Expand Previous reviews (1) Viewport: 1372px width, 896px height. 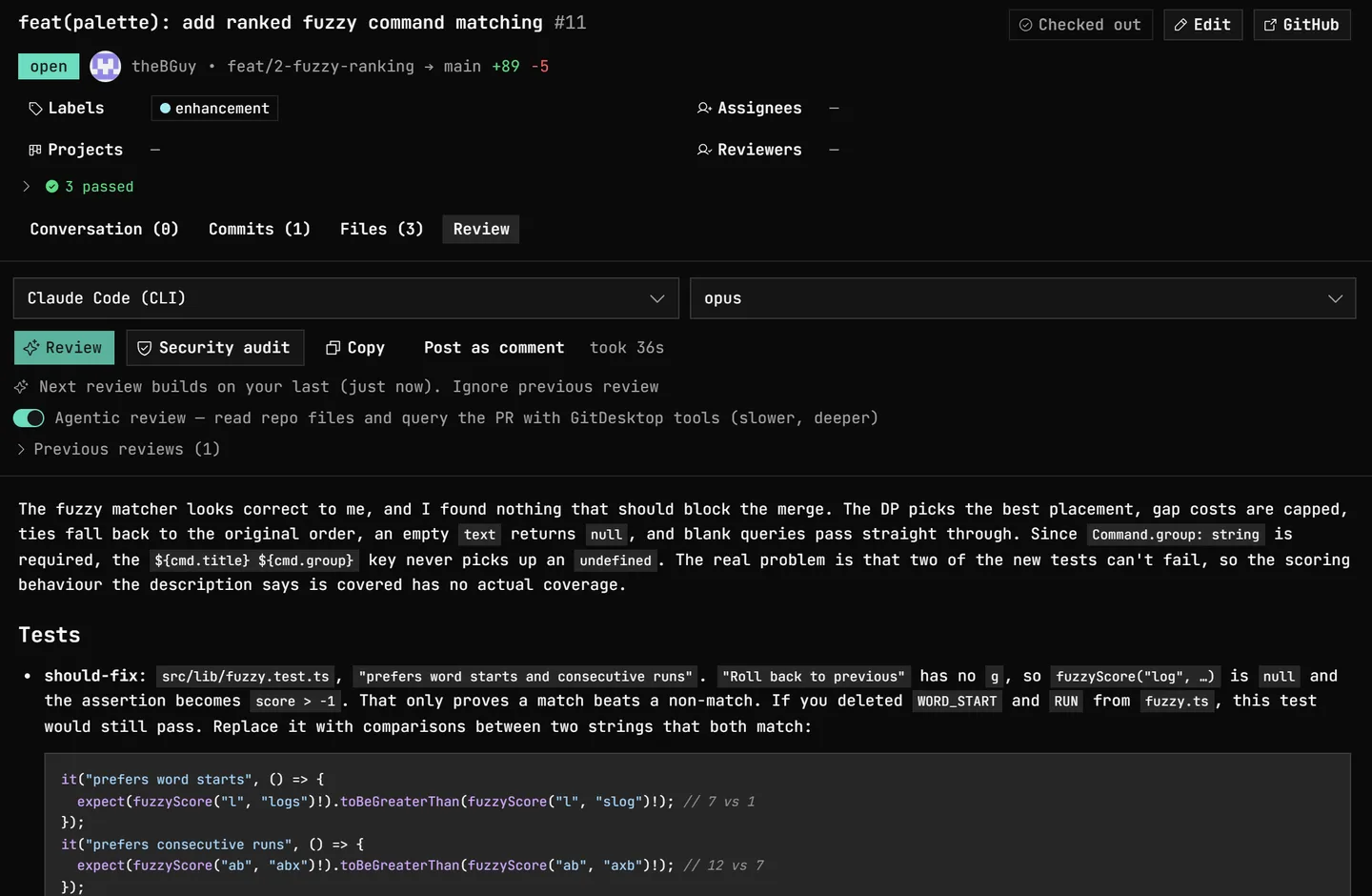pos(118,449)
